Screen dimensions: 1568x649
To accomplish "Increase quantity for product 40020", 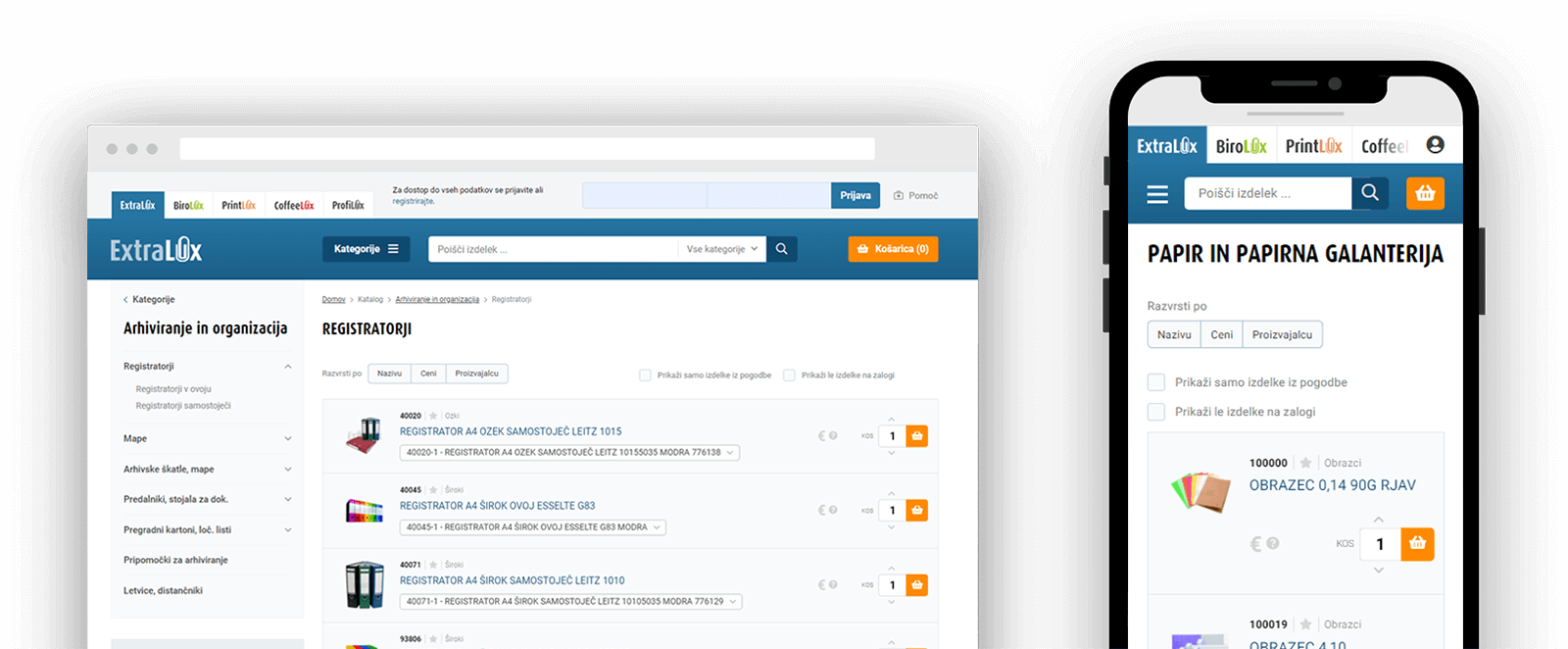I will (x=891, y=421).
